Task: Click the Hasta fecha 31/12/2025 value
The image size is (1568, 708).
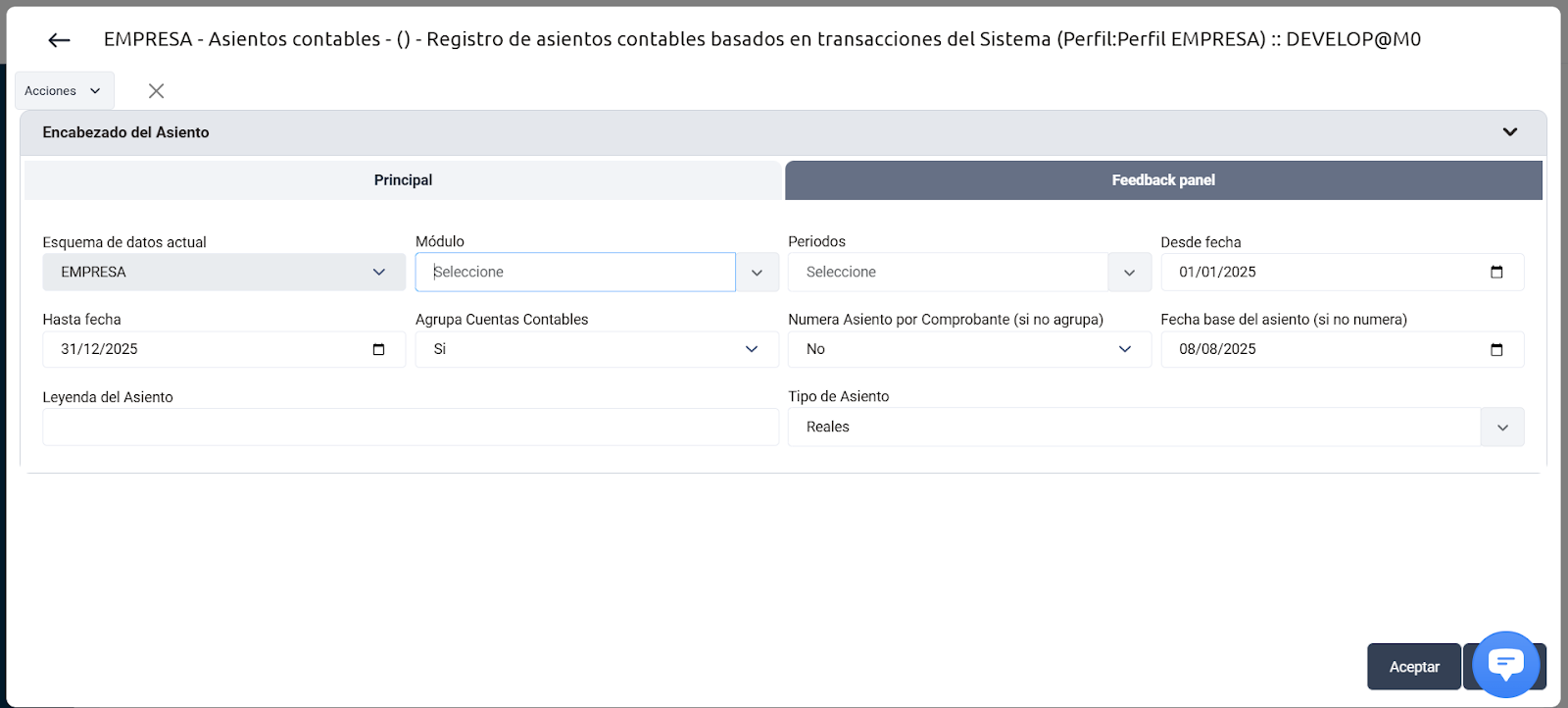Action: (x=99, y=349)
